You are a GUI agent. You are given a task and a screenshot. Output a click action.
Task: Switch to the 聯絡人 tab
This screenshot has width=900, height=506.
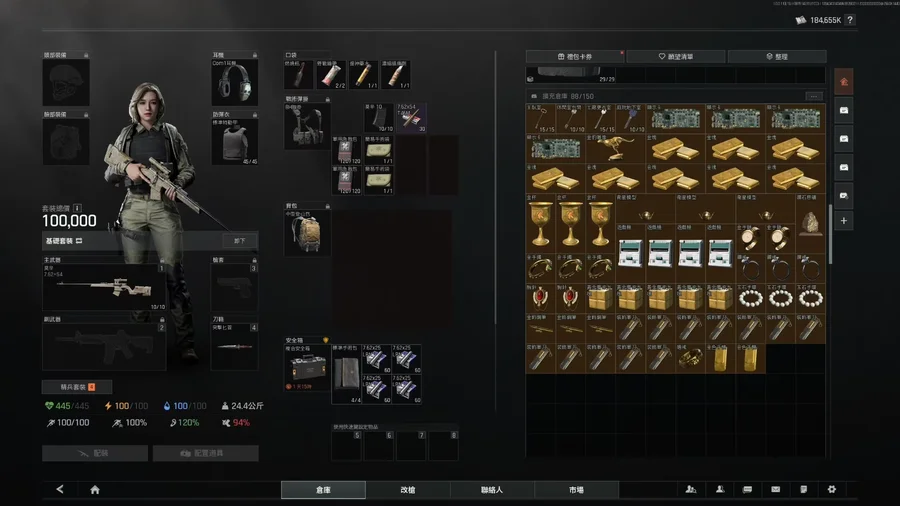click(492, 489)
